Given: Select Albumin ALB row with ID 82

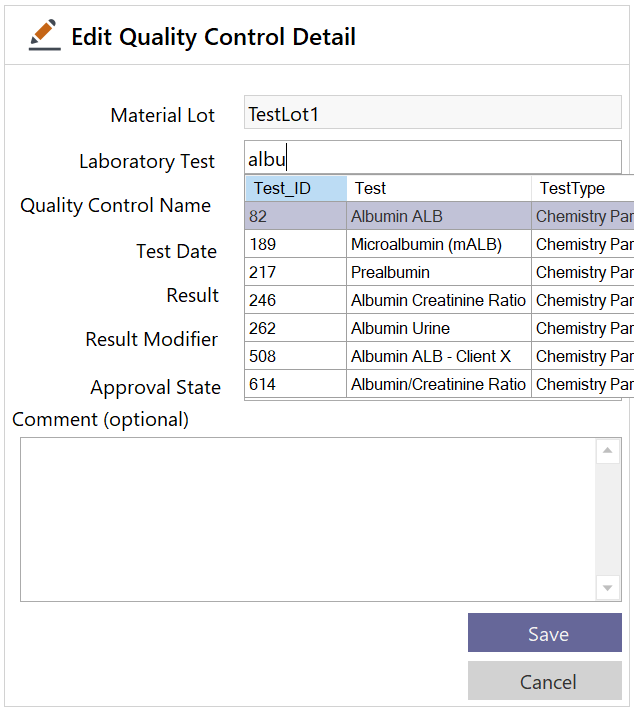Looking at the screenshot, I should (x=396, y=216).
